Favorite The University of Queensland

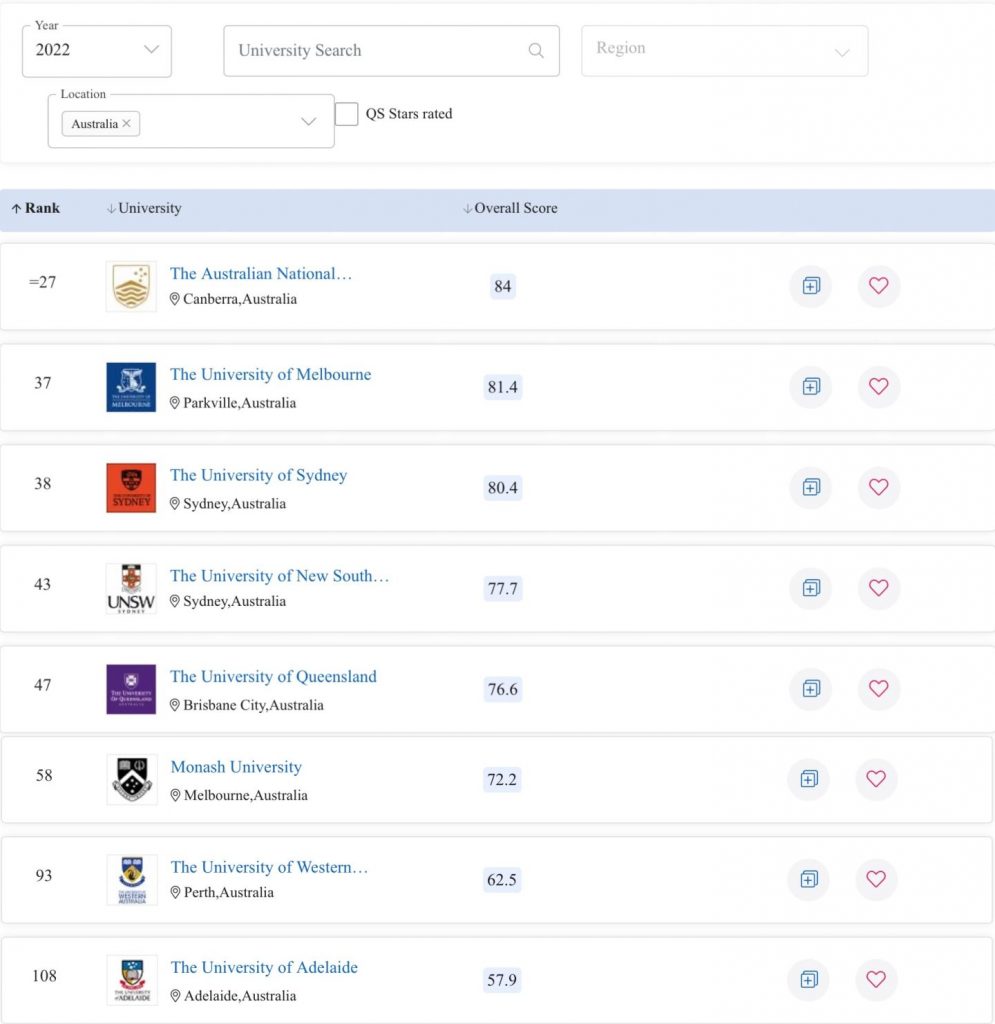click(879, 688)
